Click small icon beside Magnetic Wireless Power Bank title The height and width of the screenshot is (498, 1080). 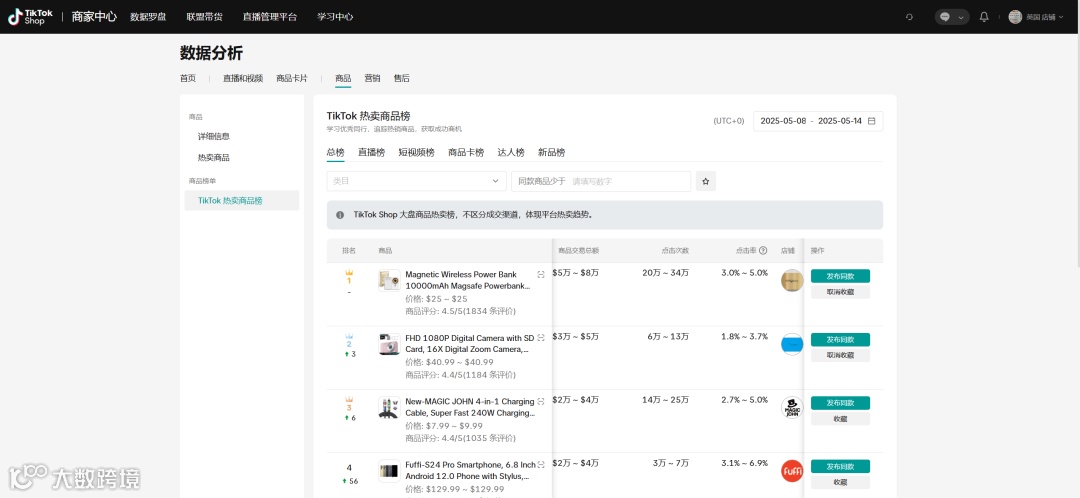click(541, 274)
